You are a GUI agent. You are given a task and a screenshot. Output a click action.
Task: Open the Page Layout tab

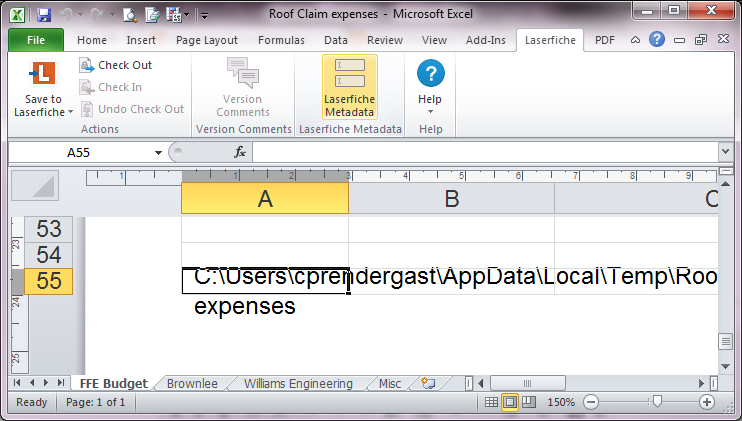(x=207, y=40)
